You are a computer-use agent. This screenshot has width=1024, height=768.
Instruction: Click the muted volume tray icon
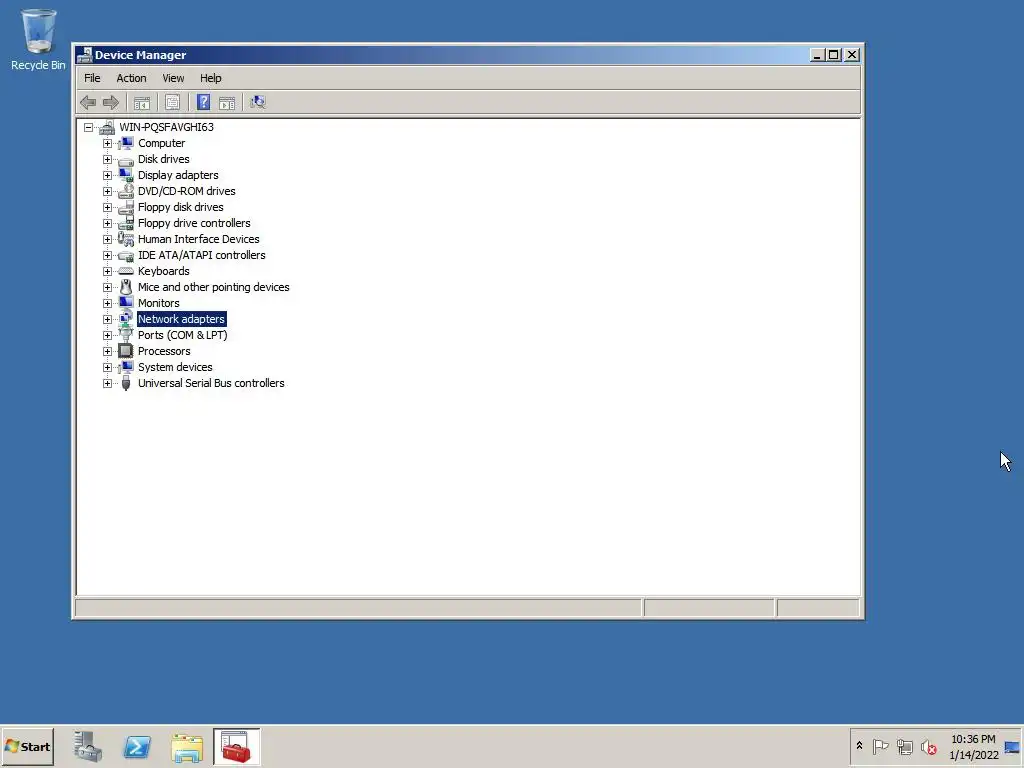click(929, 746)
